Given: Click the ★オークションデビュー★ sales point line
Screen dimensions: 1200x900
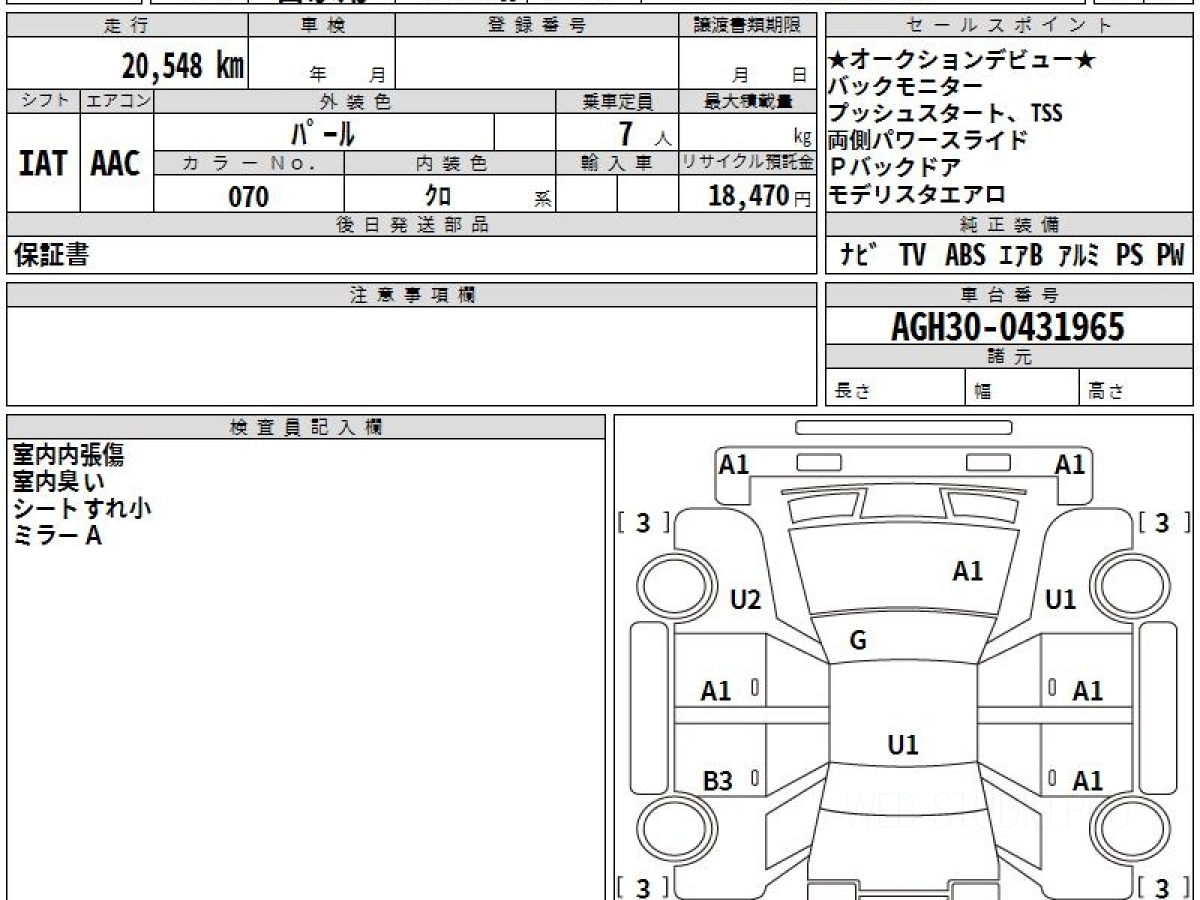Looking at the screenshot, I should 962,61.
